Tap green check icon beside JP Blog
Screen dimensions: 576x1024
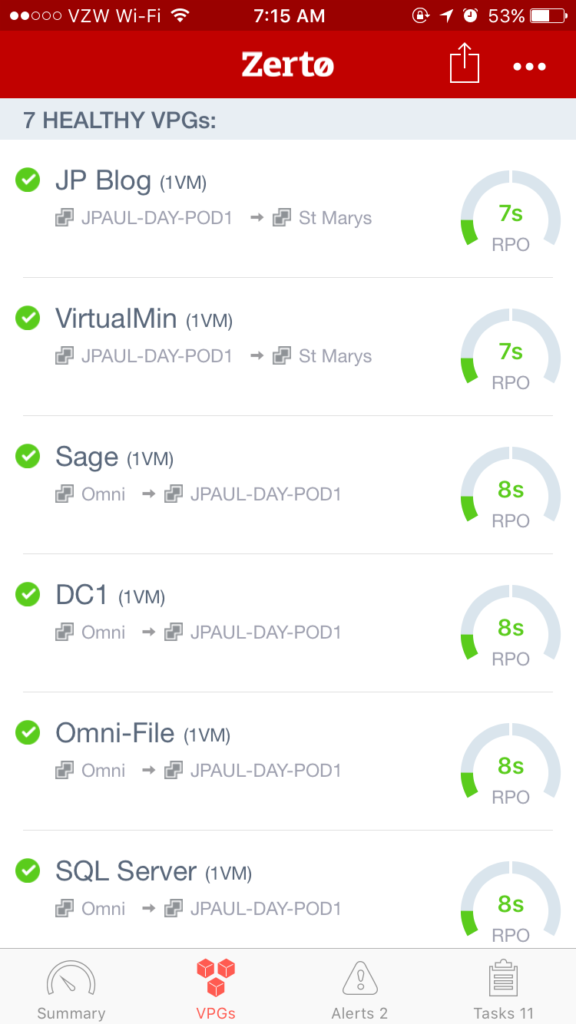coord(27,180)
